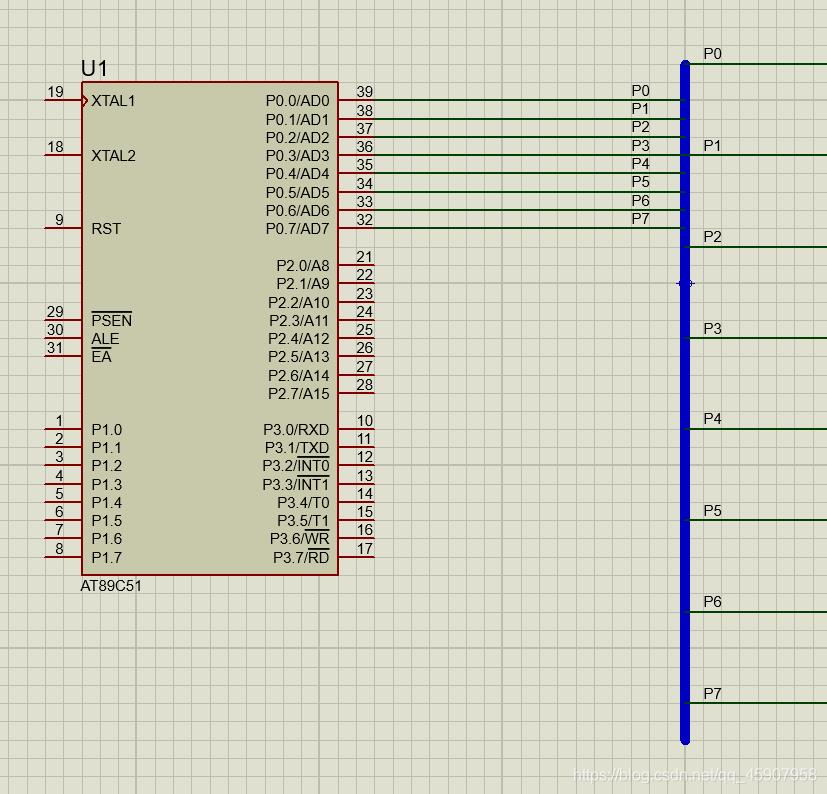
Task: Click the red pin stub numbered 14 at P3.4/T0
Action: click(x=356, y=502)
